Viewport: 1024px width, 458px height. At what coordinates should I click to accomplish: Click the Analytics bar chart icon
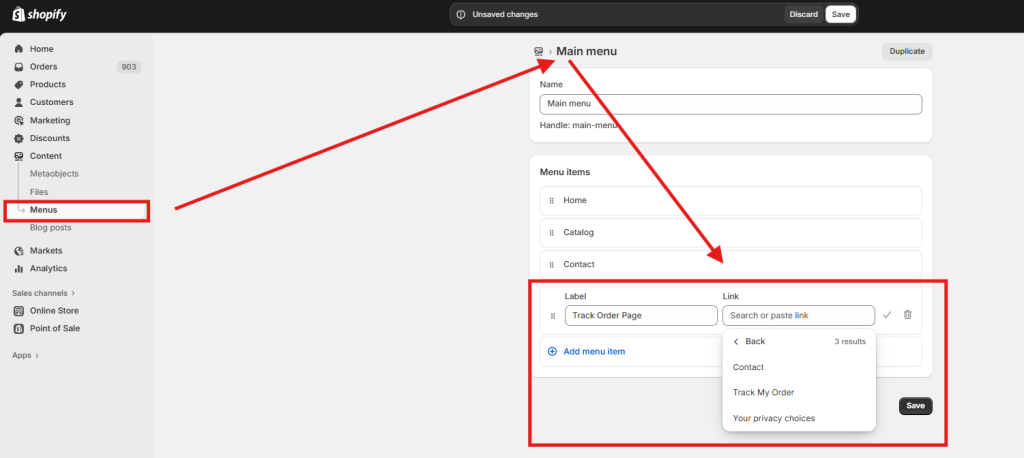click(18, 269)
